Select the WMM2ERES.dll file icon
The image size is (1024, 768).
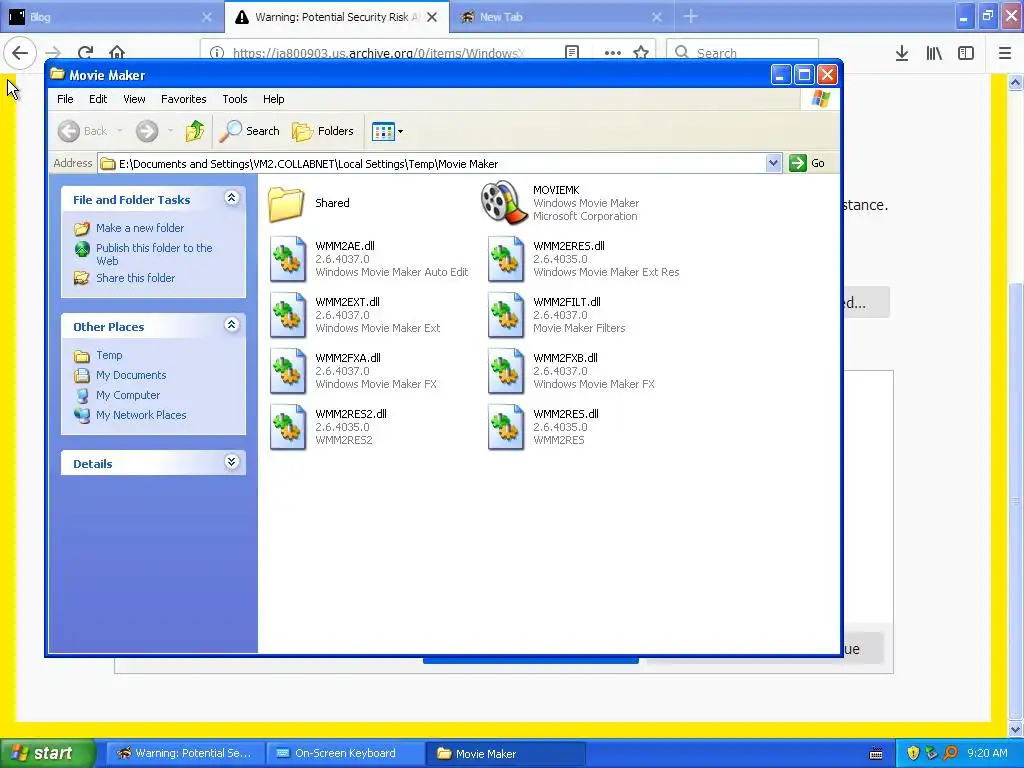point(506,259)
